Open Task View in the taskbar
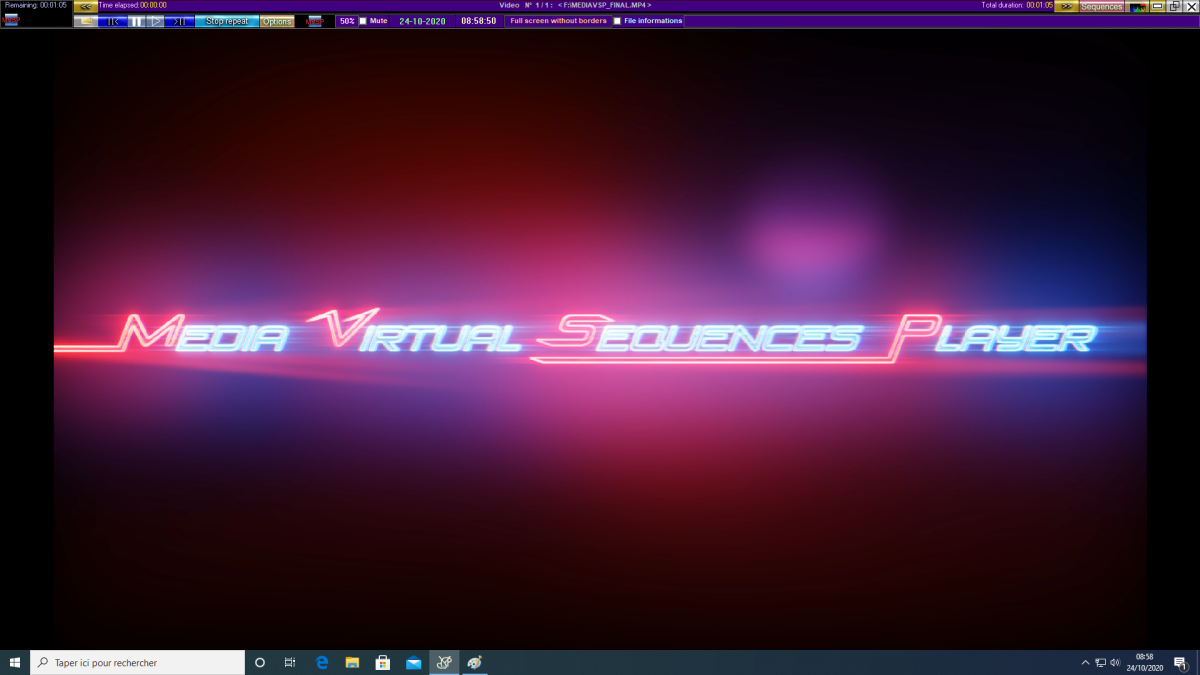This screenshot has height=675, width=1200. tap(290, 662)
